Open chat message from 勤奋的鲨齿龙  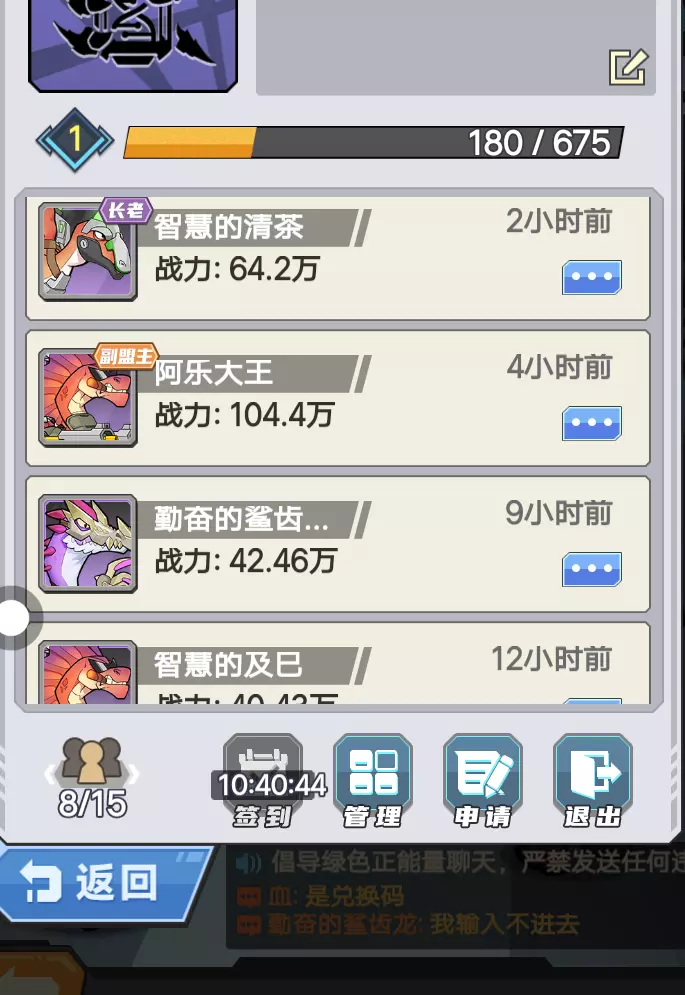[409, 924]
